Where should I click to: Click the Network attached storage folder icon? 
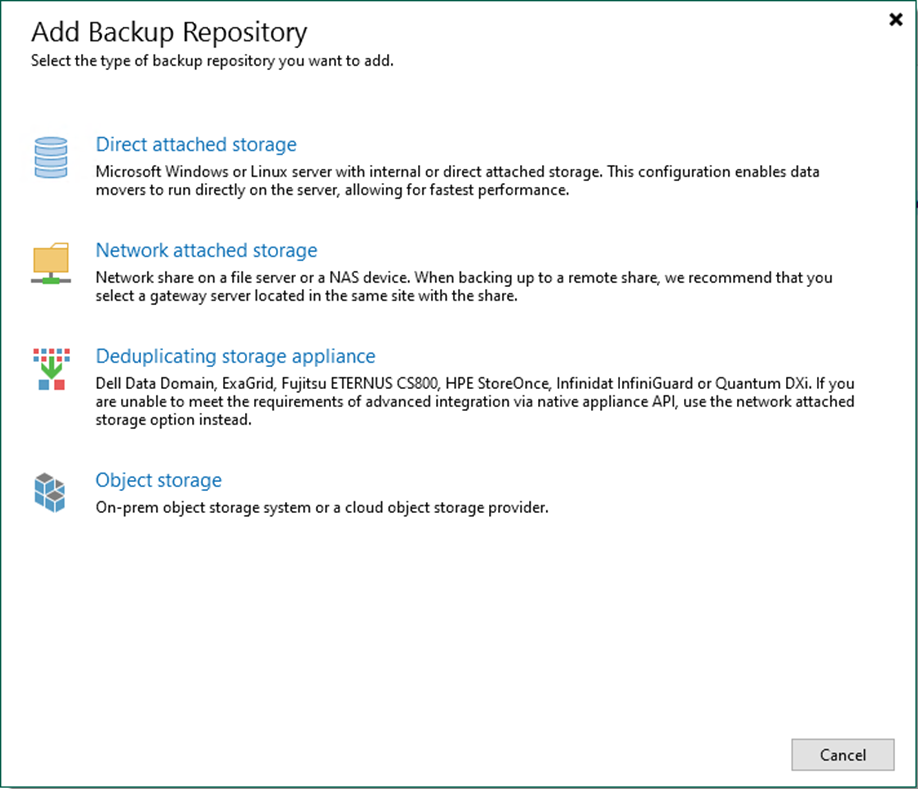coord(51,263)
